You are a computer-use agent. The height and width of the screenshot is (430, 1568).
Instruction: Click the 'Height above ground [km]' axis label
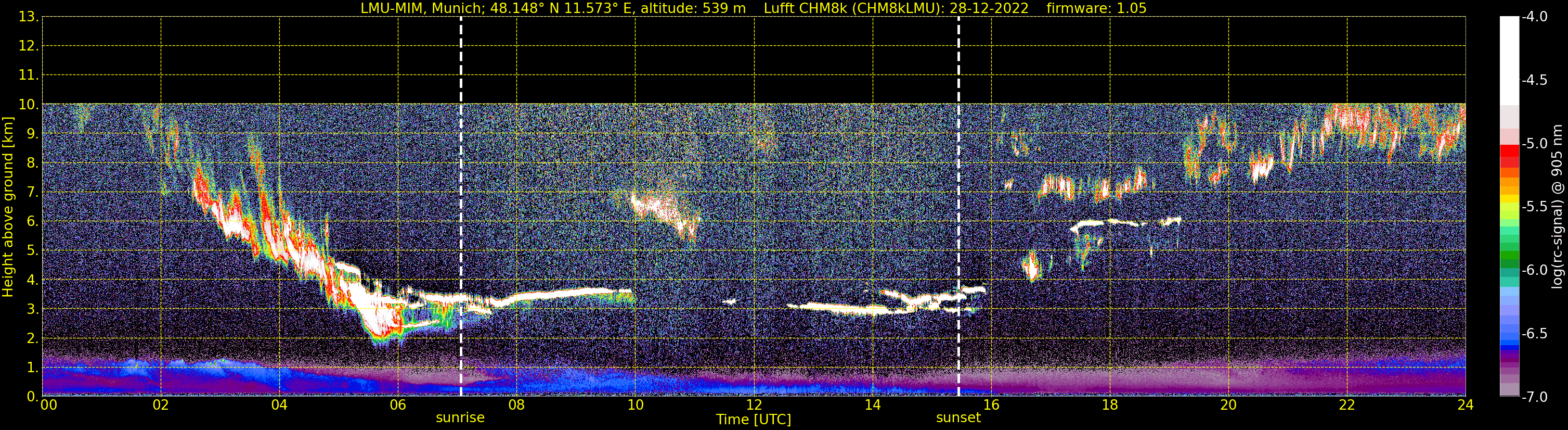(8, 207)
